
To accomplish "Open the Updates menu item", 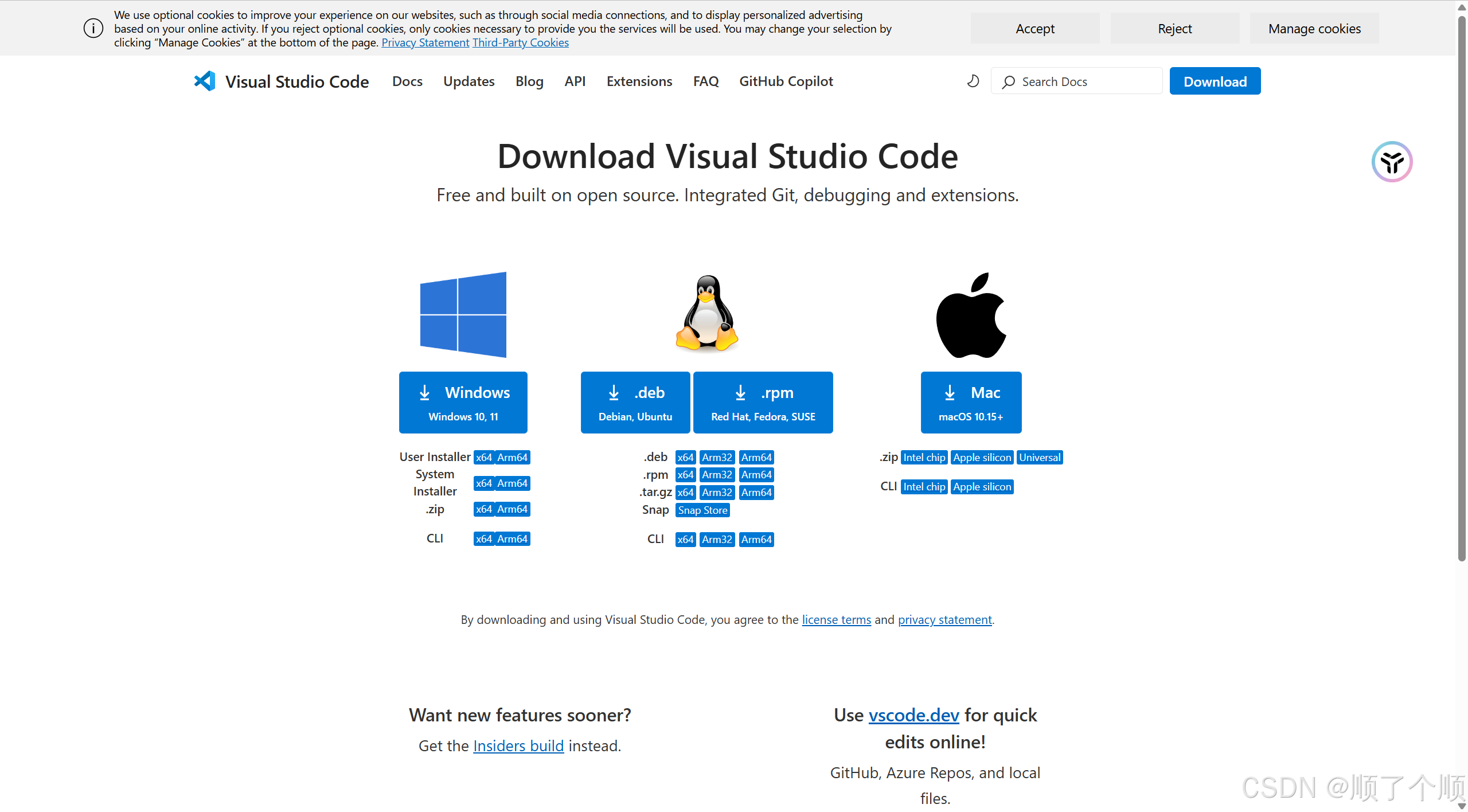I will pos(468,81).
